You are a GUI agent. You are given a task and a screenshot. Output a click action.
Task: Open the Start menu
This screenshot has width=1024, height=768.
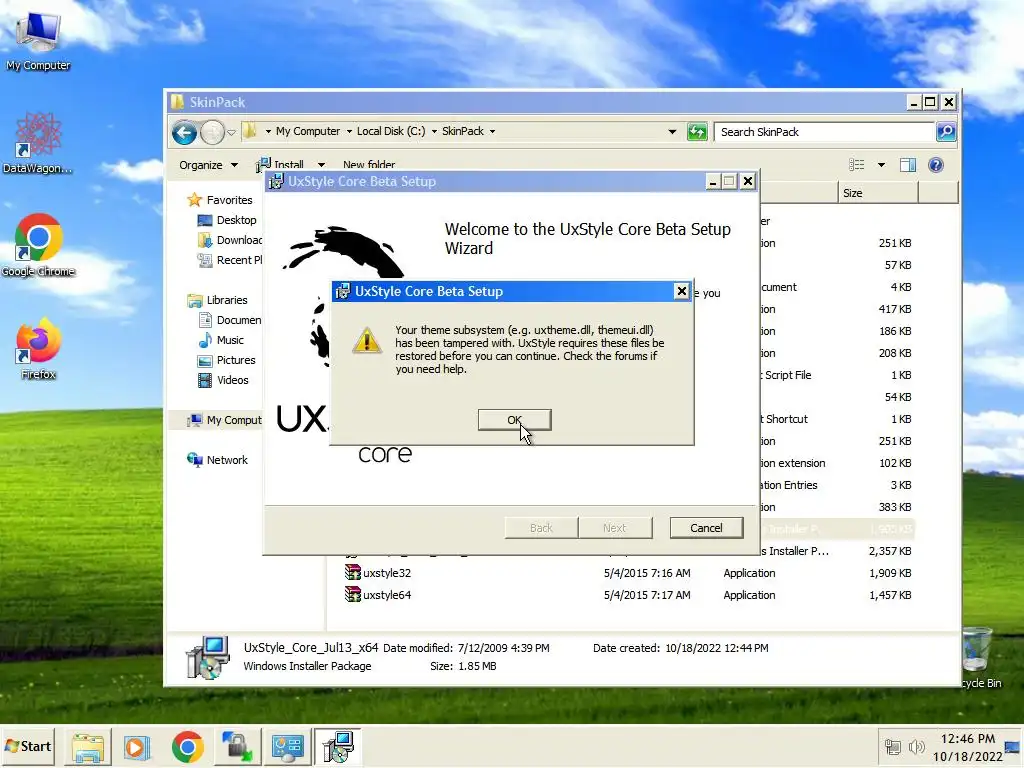coord(27,746)
